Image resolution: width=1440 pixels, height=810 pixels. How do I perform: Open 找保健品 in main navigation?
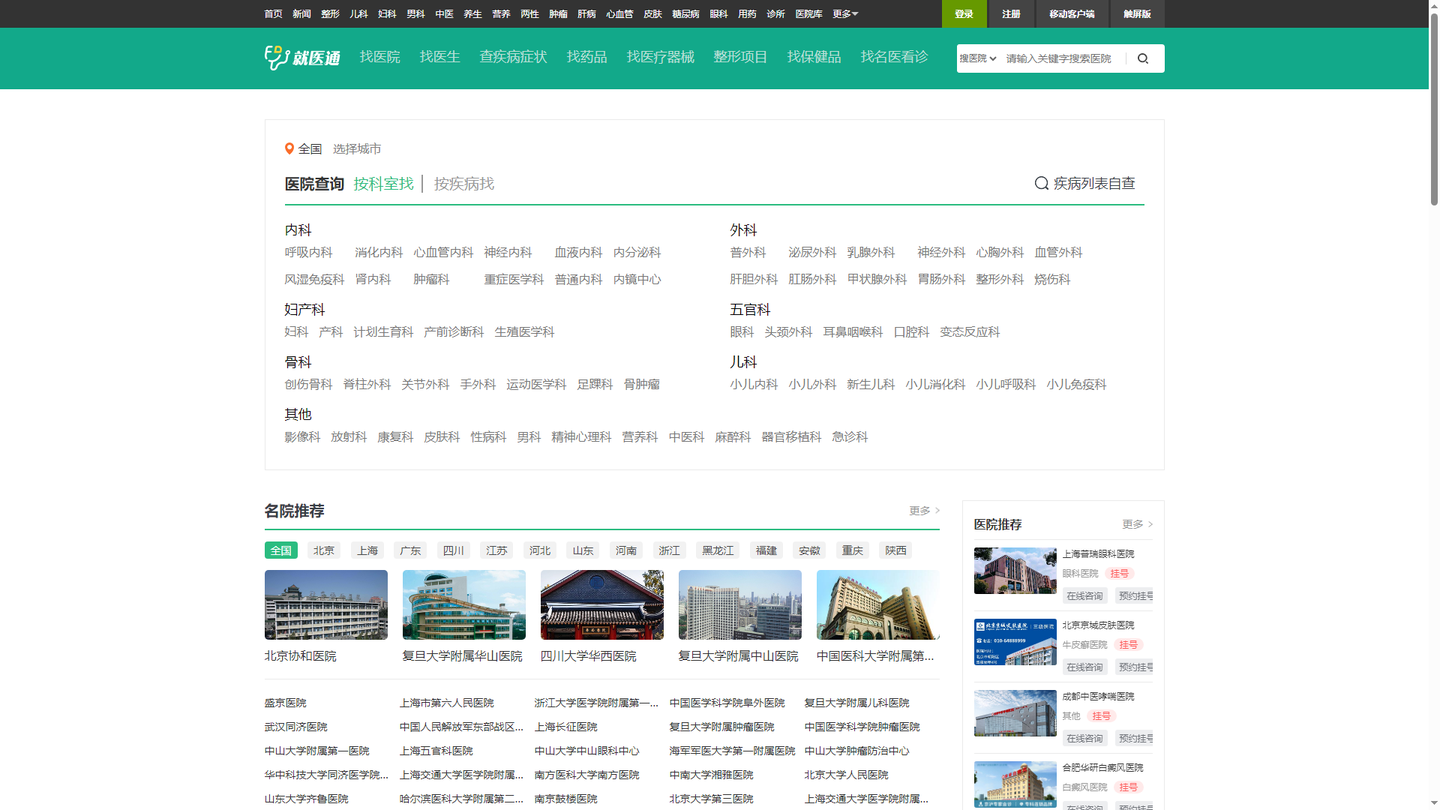click(814, 57)
